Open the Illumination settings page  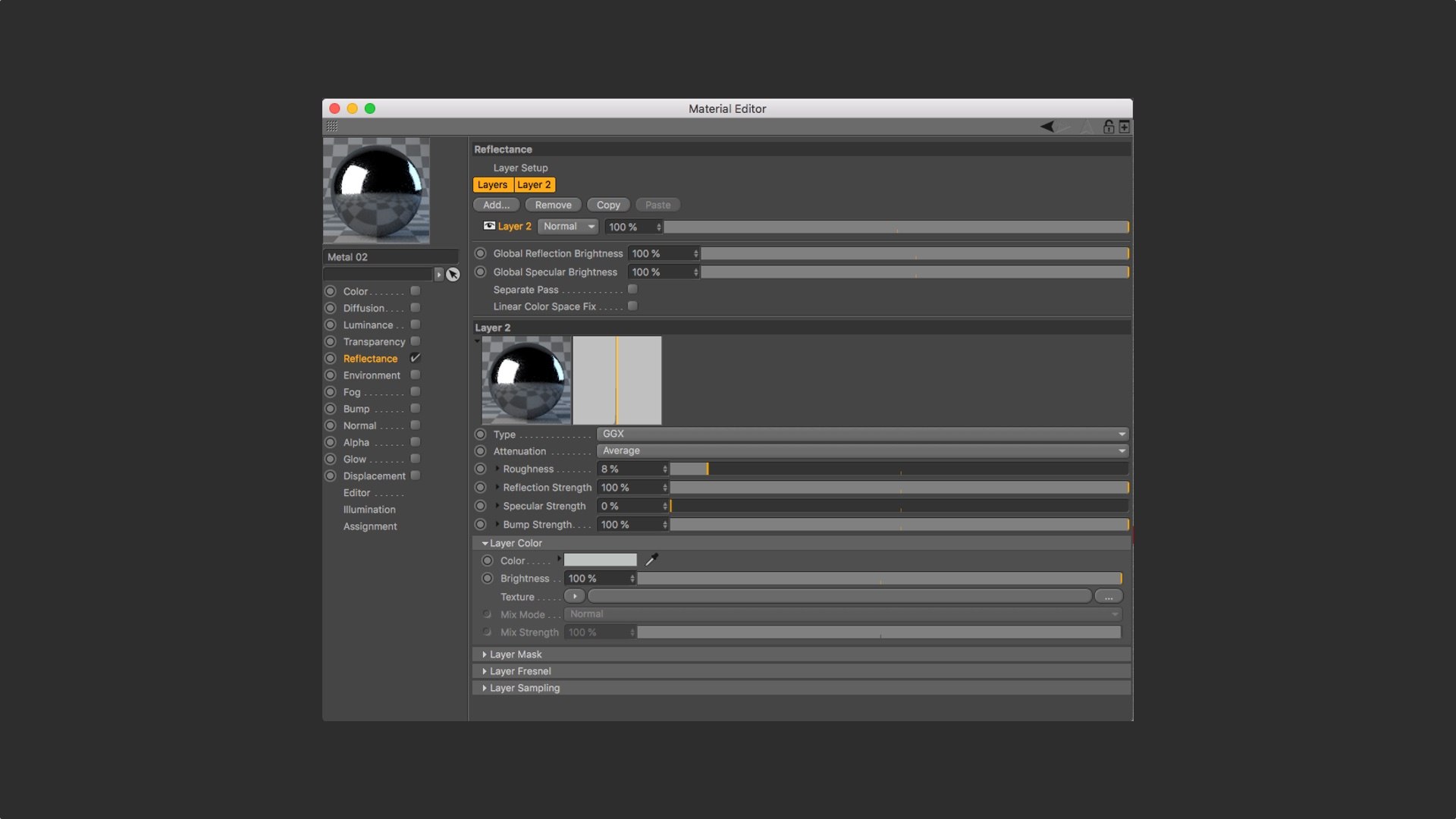[369, 510]
